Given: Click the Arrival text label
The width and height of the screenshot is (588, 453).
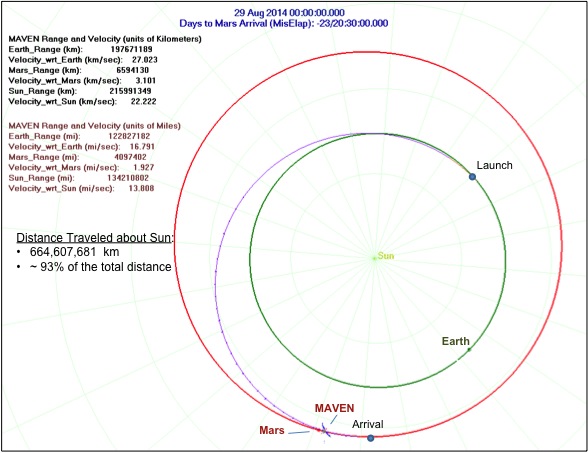Looking at the screenshot, I should tap(368, 424).
